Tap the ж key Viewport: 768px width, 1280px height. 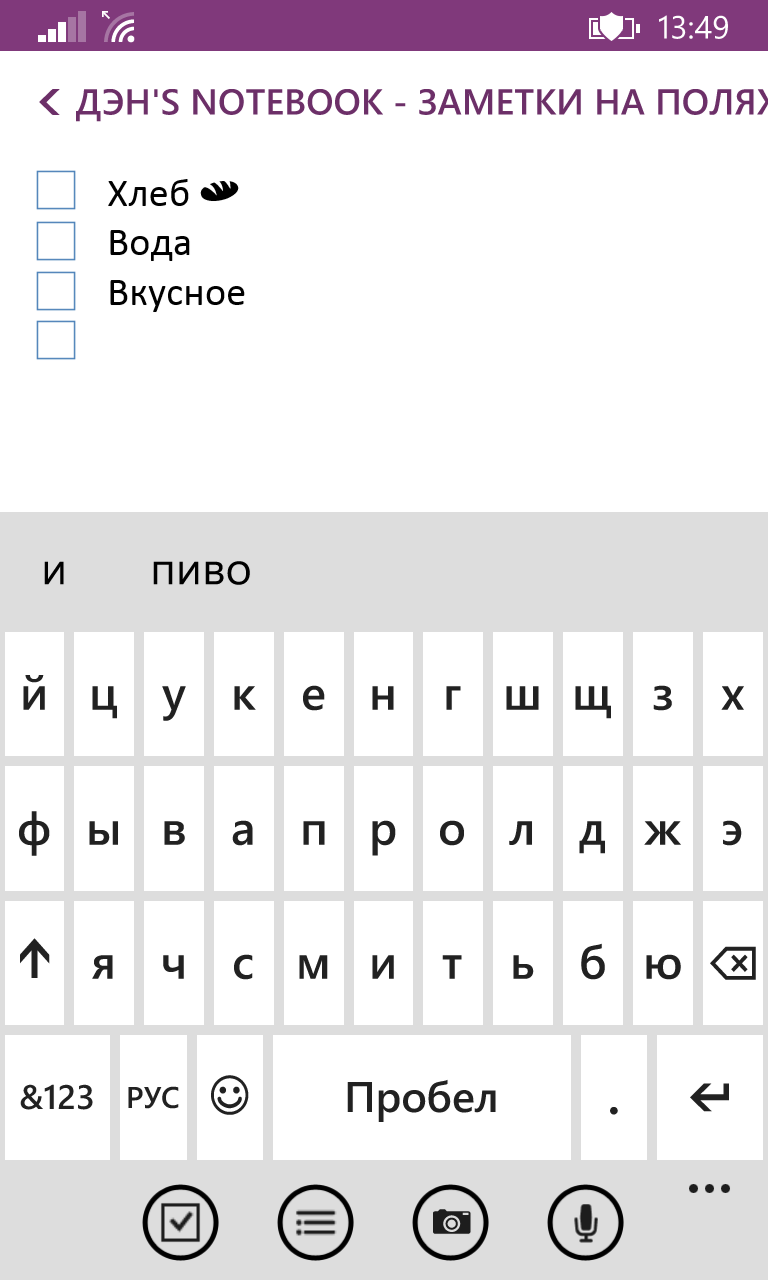(662, 829)
